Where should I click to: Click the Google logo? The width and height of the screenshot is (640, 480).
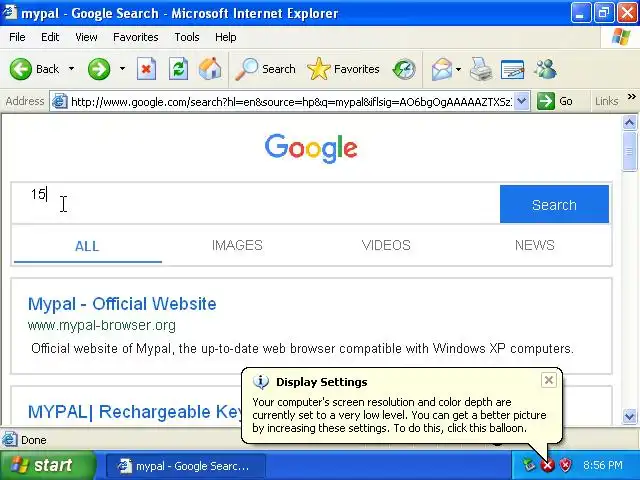tap(311, 148)
